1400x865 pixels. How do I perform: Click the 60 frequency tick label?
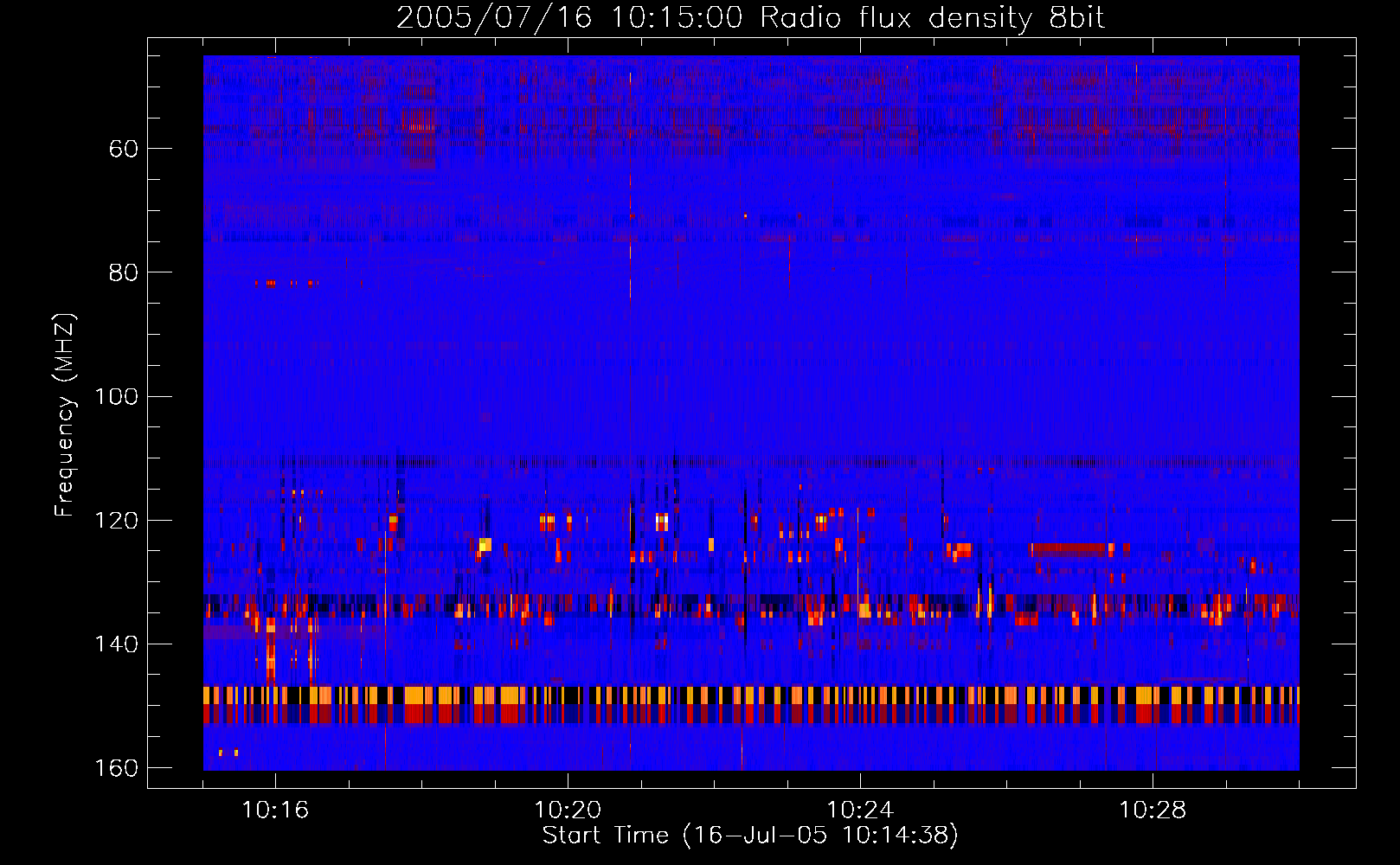[124, 149]
